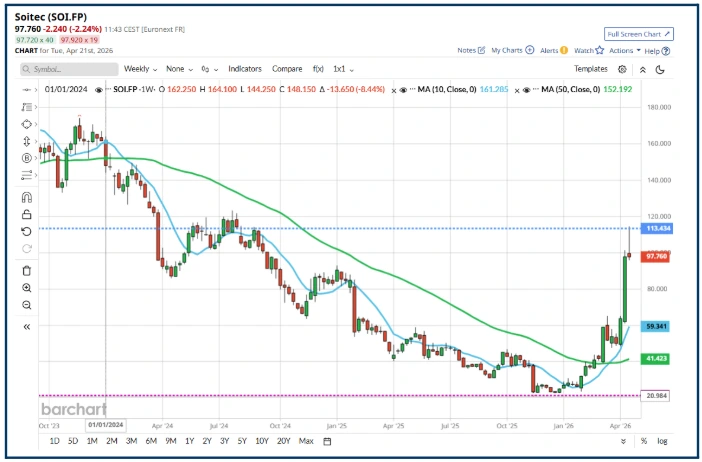702x462 pixels.
Task: Open the Fibonacci retracement tools group
Action: [27, 107]
